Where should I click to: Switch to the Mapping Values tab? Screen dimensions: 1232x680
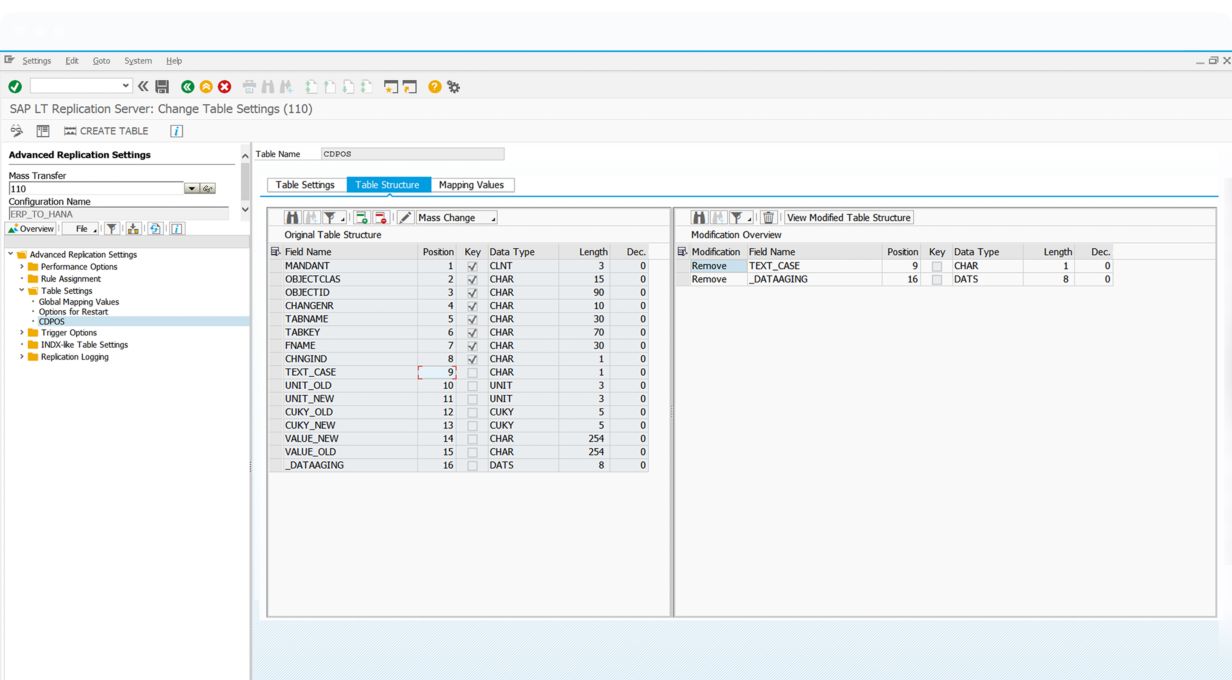472,185
